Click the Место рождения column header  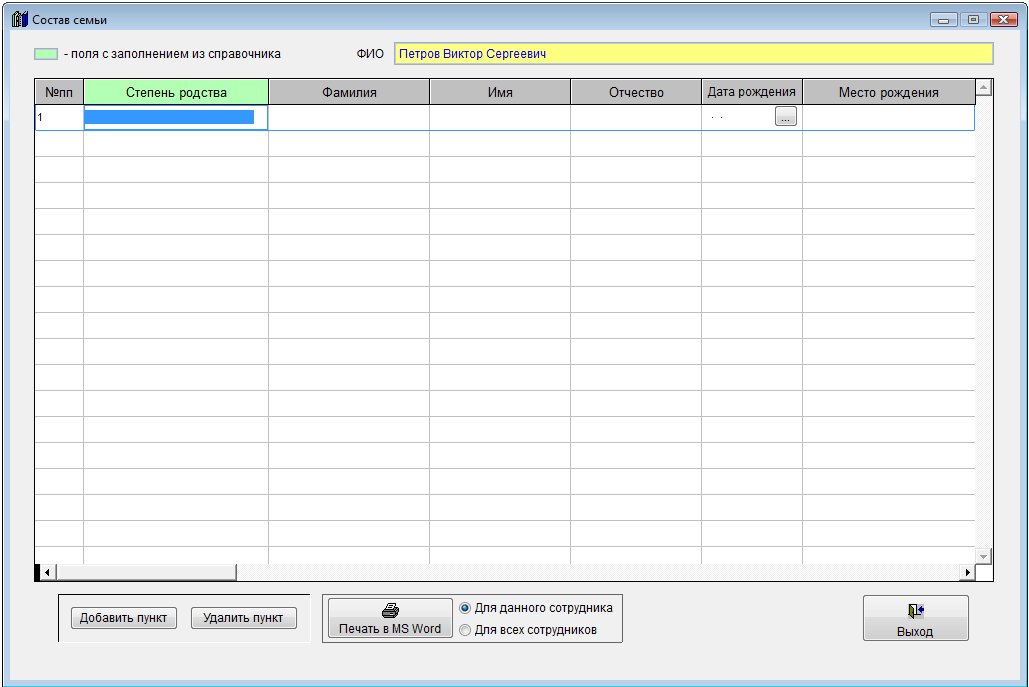click(889, 92)
